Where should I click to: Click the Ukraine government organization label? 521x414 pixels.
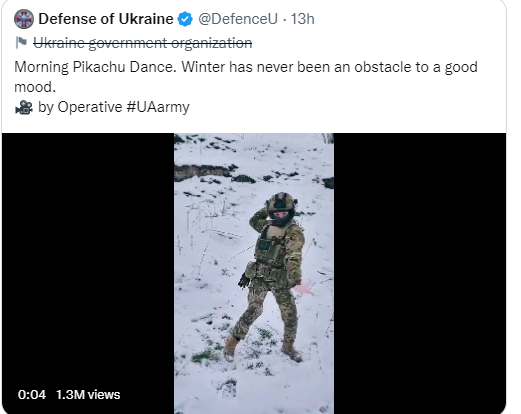[x=143, y=43]
